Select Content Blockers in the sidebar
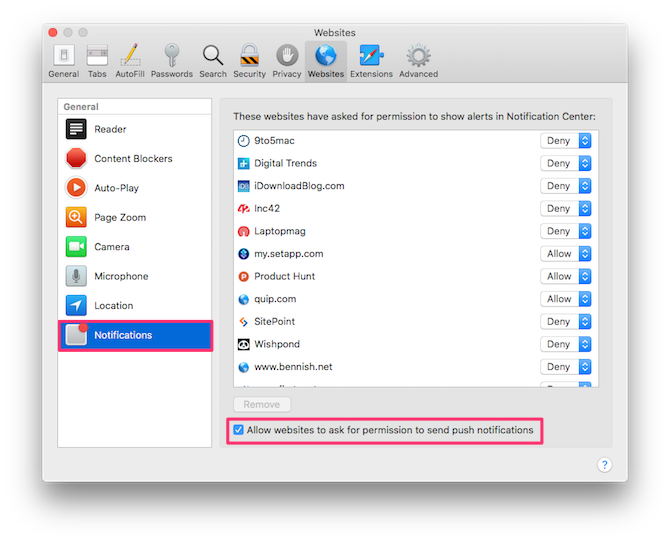This screenshot has width=670, height=542. coord(133,158)
